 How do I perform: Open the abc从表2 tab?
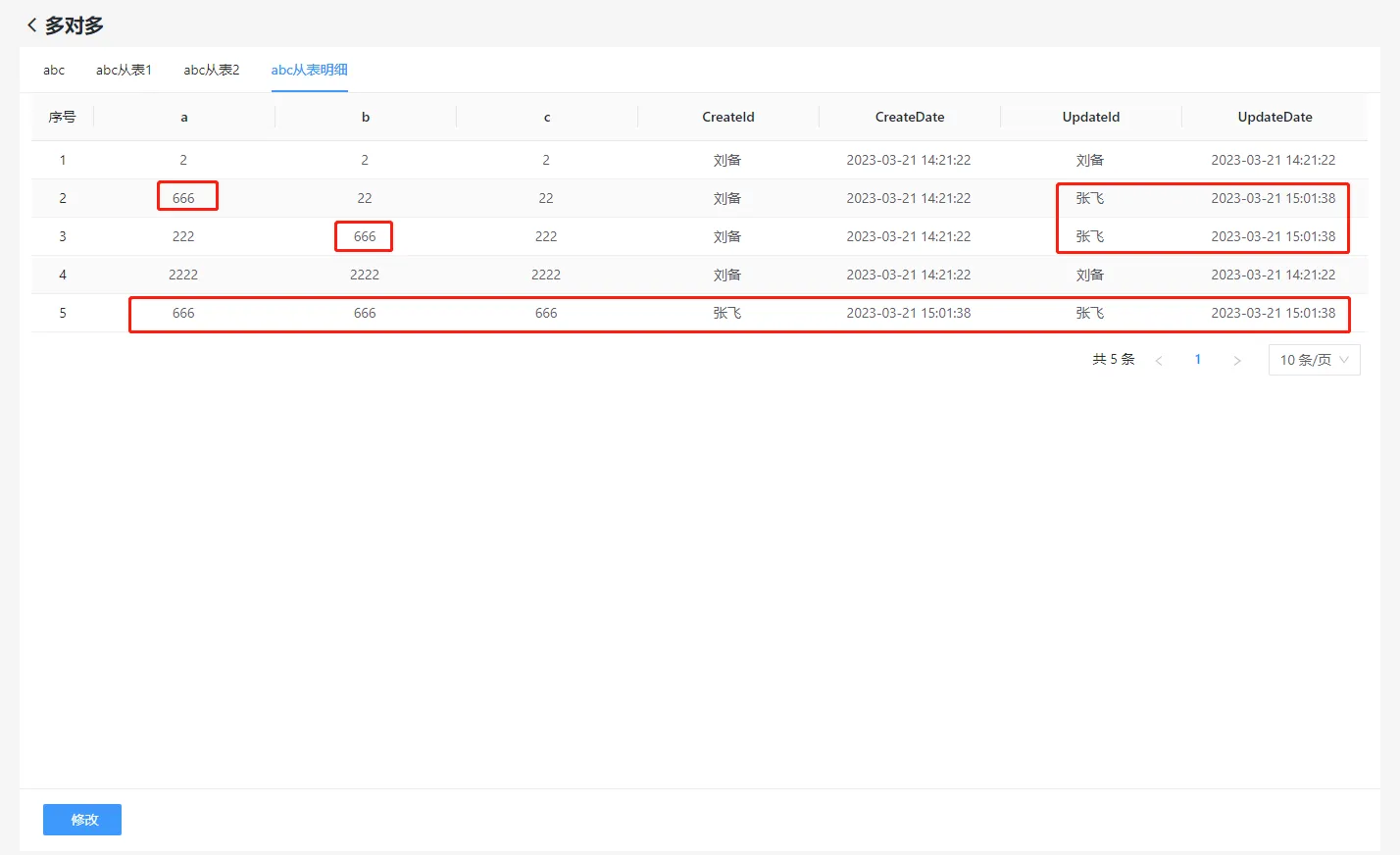click(212, 70)
